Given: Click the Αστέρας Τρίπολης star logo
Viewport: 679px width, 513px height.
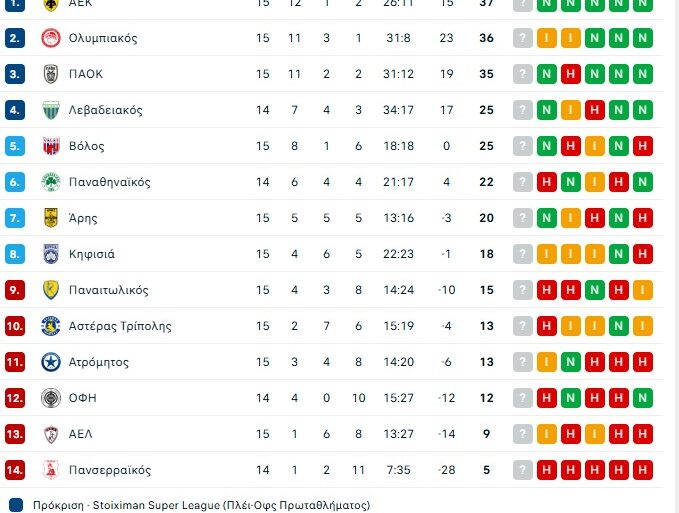Looking at the screenshot, I should click(50, 326).
